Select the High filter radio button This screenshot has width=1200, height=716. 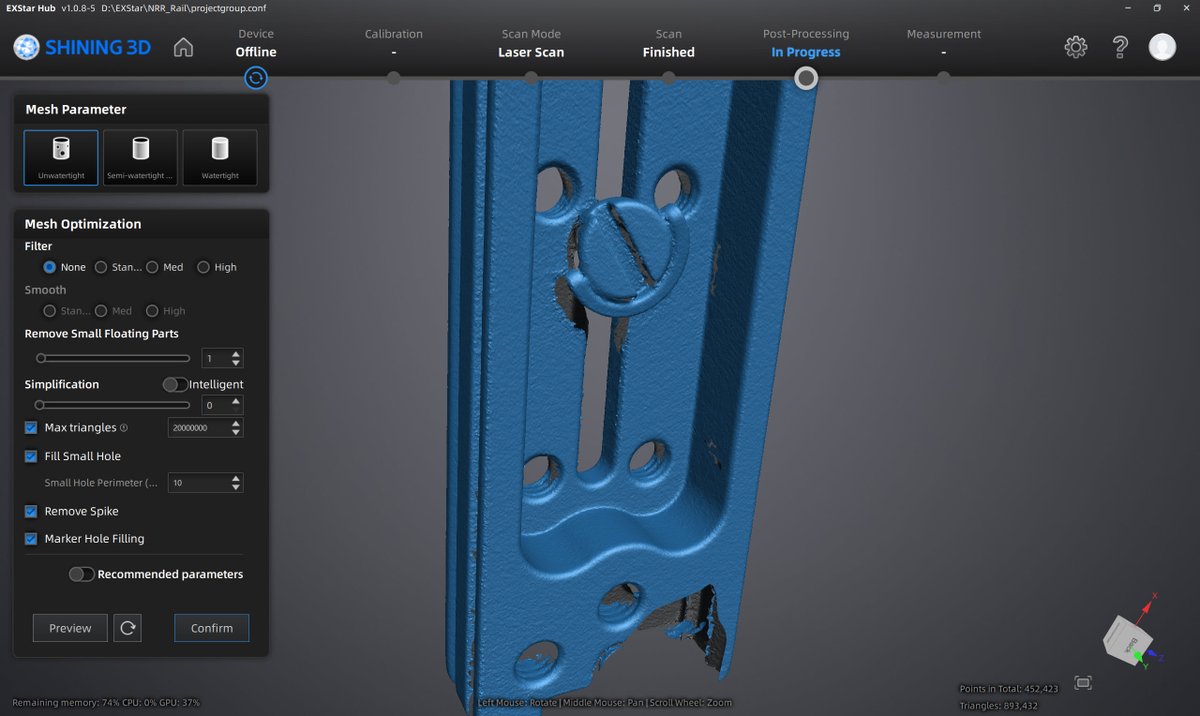pos(203,267)
